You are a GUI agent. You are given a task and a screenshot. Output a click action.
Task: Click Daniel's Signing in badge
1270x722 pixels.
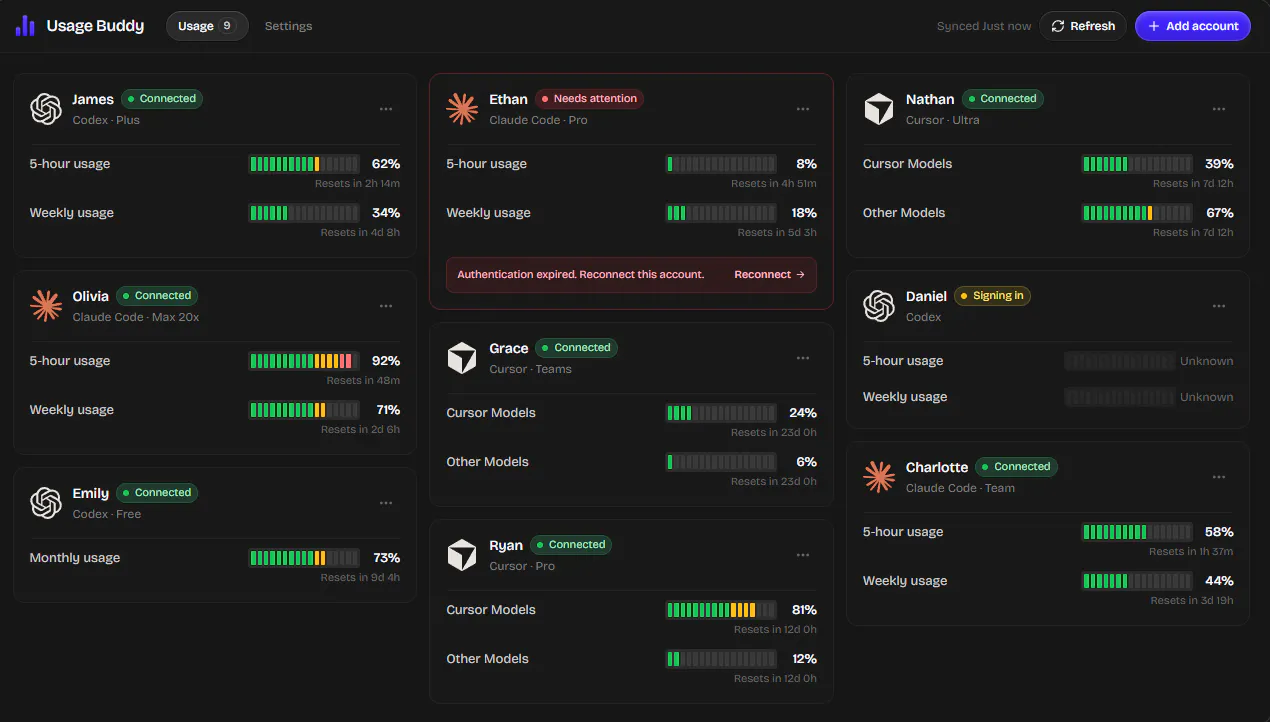[x=992, y=296]
